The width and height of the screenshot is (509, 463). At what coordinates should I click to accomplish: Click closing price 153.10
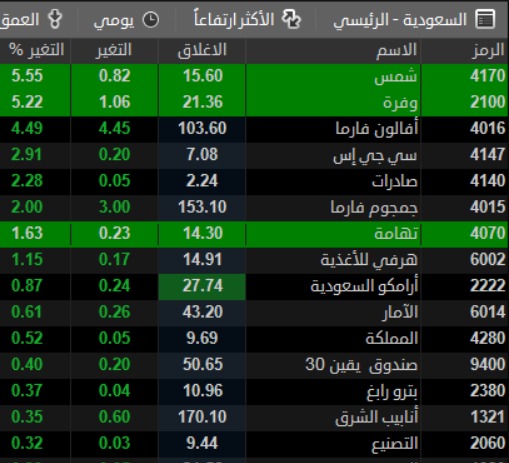pyautogui.click(x=202, y=207)
